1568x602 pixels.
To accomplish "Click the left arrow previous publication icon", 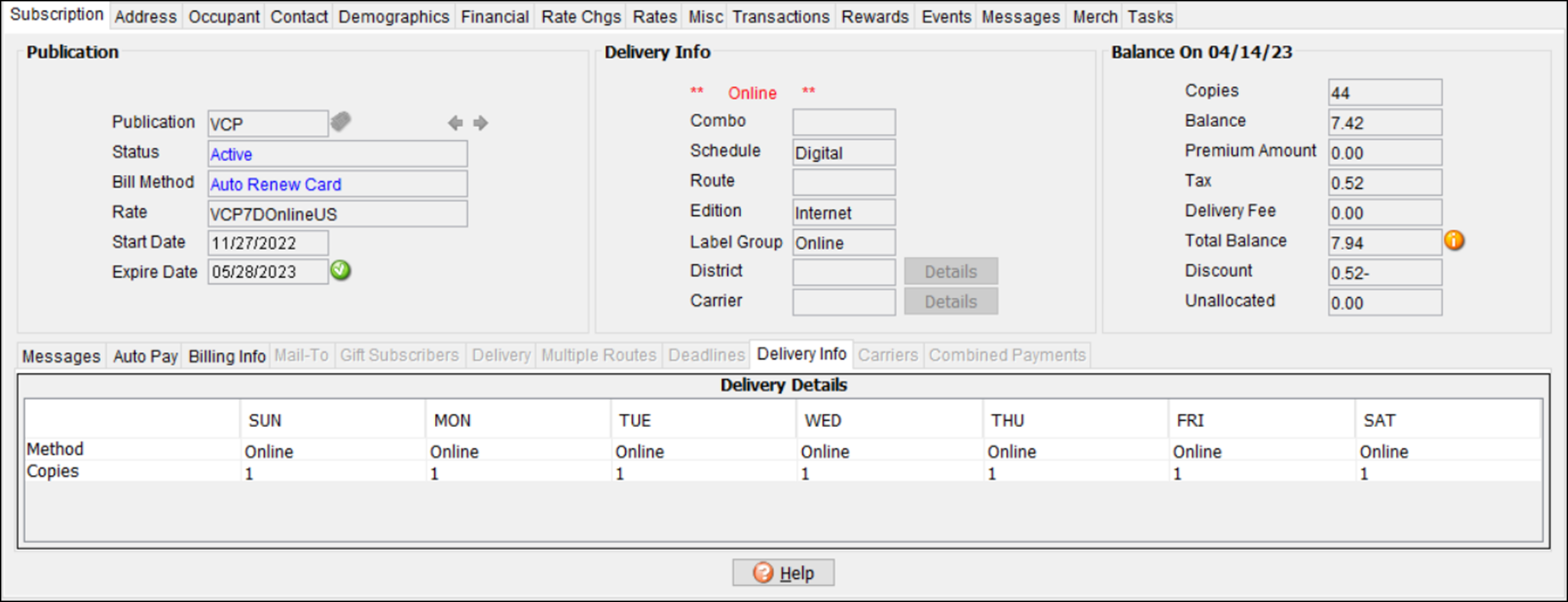I will point(455,124).
